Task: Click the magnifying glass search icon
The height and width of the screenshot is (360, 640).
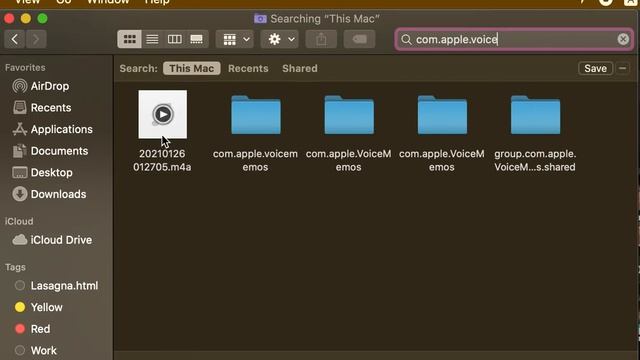Action: pos(406,40)
